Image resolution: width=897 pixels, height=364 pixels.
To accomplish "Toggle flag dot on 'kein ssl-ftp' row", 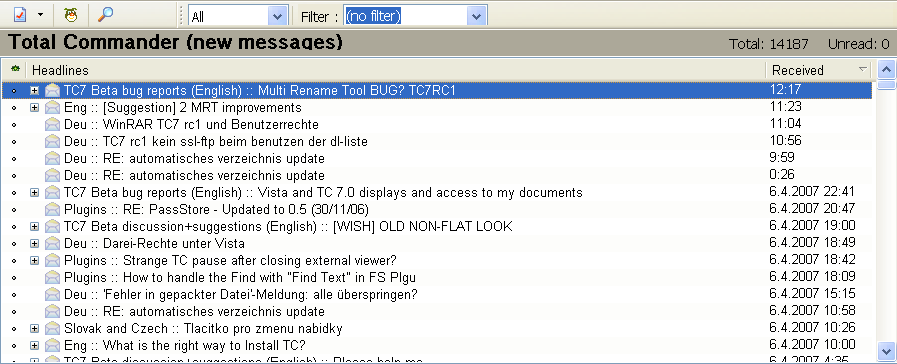I will 14,141.
